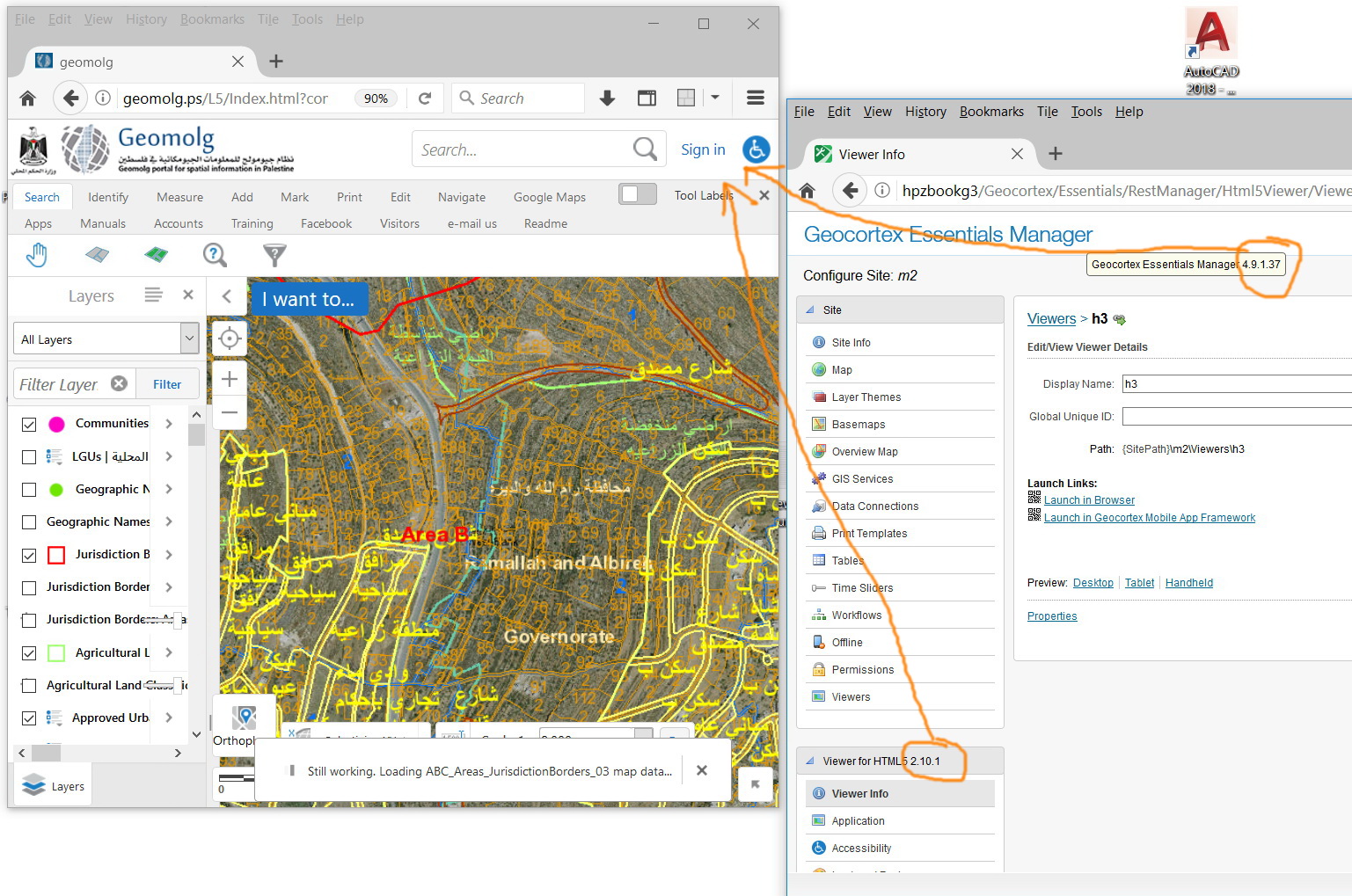This screenshot has height=896, width=1352.
Task: Uncheck the Jurisdiction layer with red square symbol
Action: tap(29, 555)
